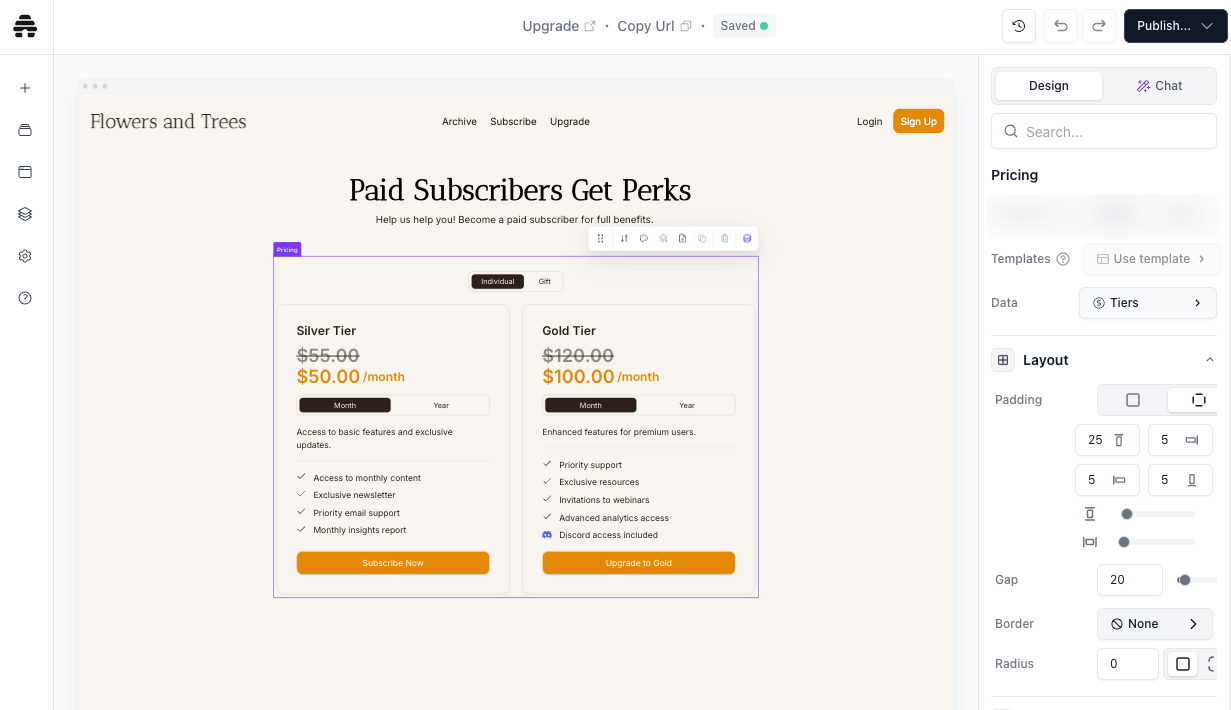Click the move up/down arrows toolbar icon

point(624,239)
